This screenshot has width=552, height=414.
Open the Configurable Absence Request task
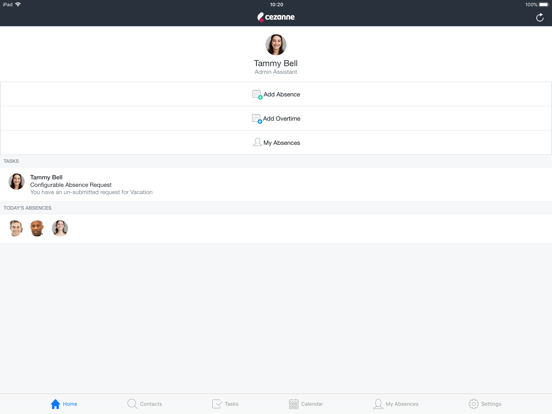pos(276,184)
